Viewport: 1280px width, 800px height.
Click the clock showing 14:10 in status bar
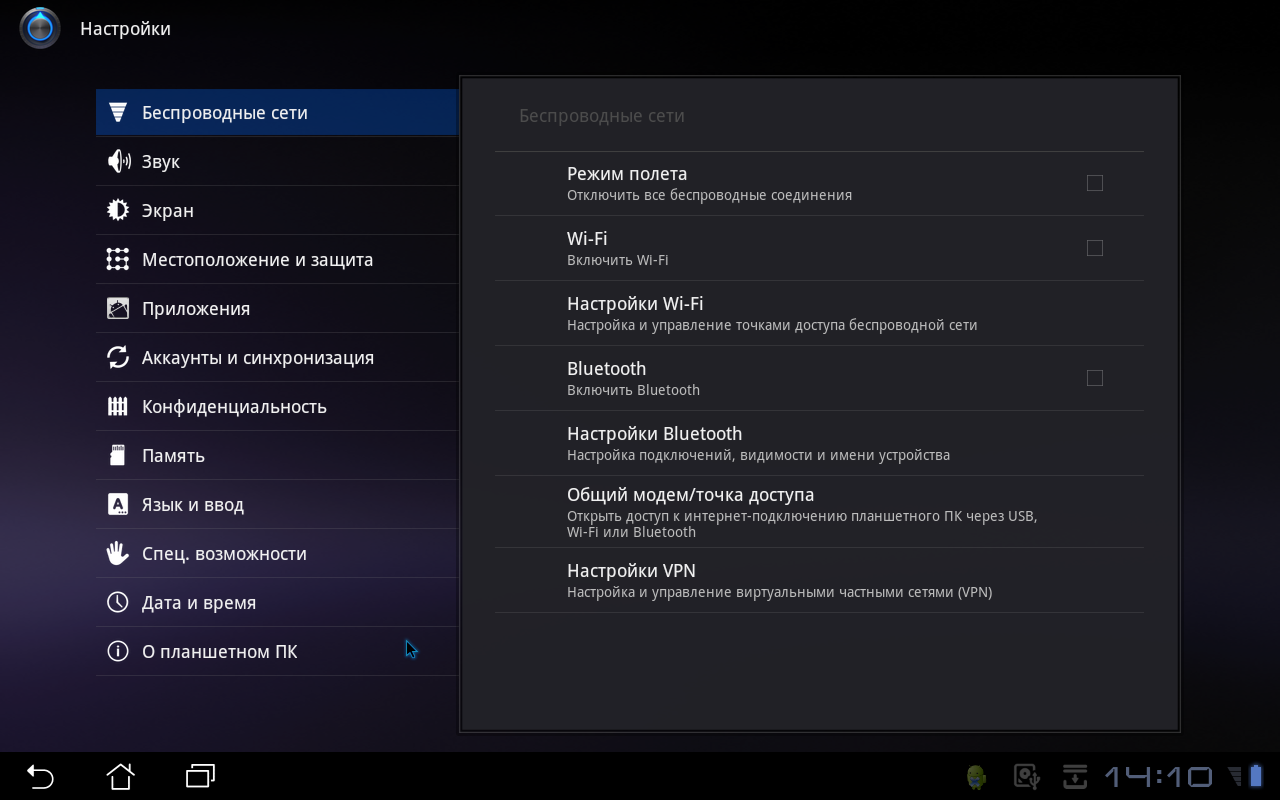click(1158, 776)
